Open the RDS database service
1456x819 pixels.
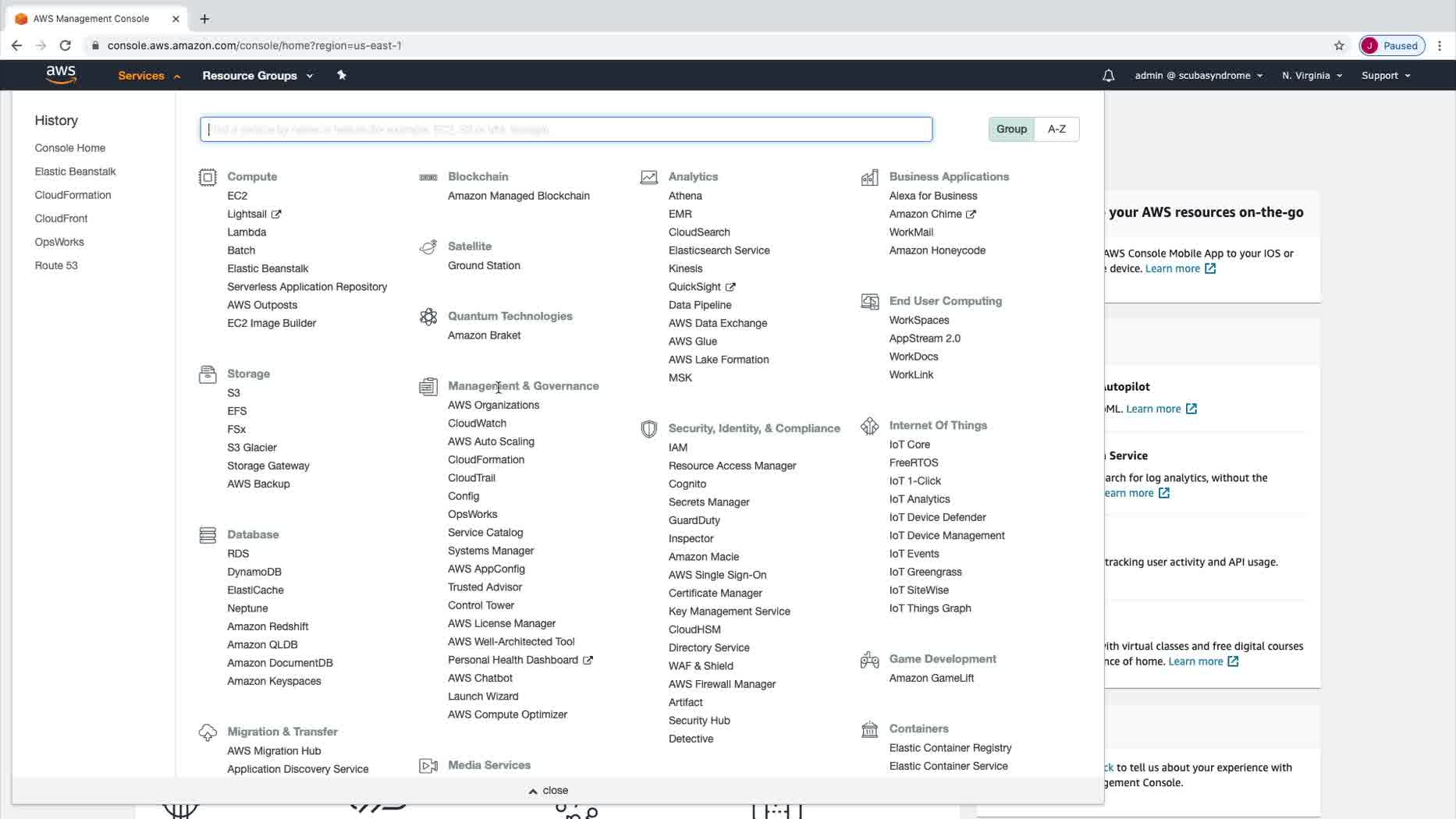238,554
